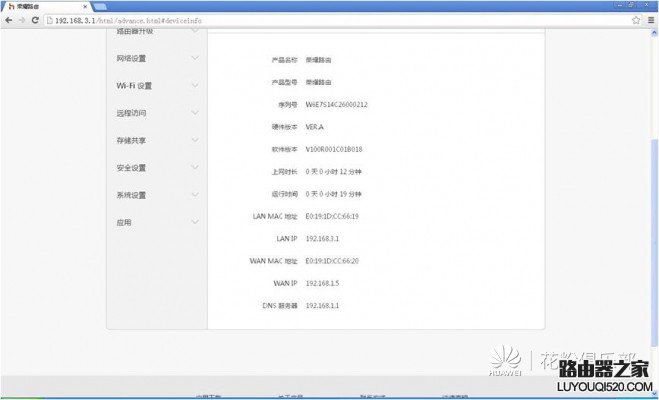
Task: Click the serial number W6E7S14C26000212
Action: [336, 105]
